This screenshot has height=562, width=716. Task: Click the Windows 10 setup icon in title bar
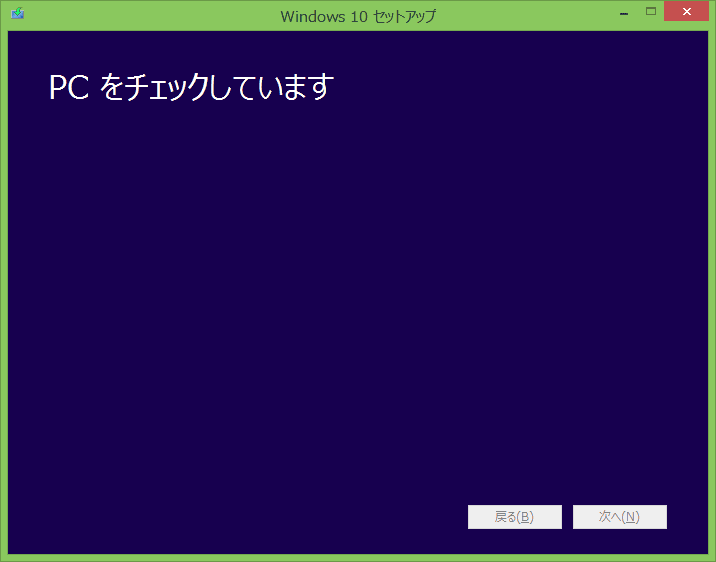[x=17, y=13]
